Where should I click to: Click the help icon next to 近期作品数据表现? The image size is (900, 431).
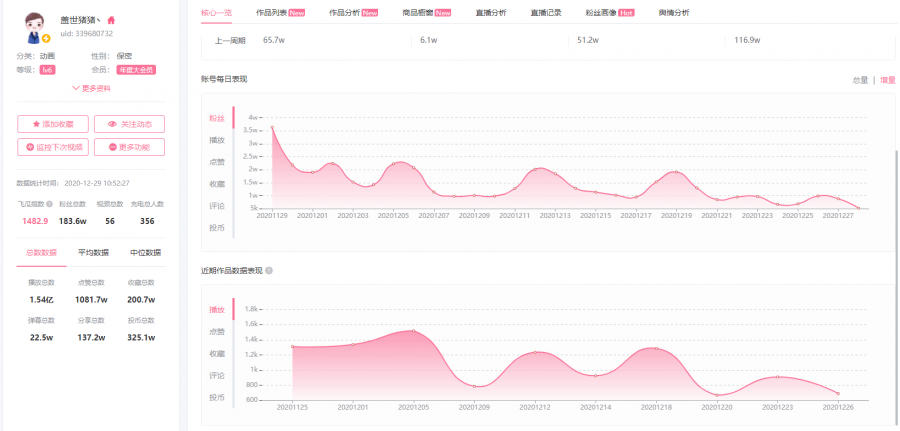click(269, 270)
